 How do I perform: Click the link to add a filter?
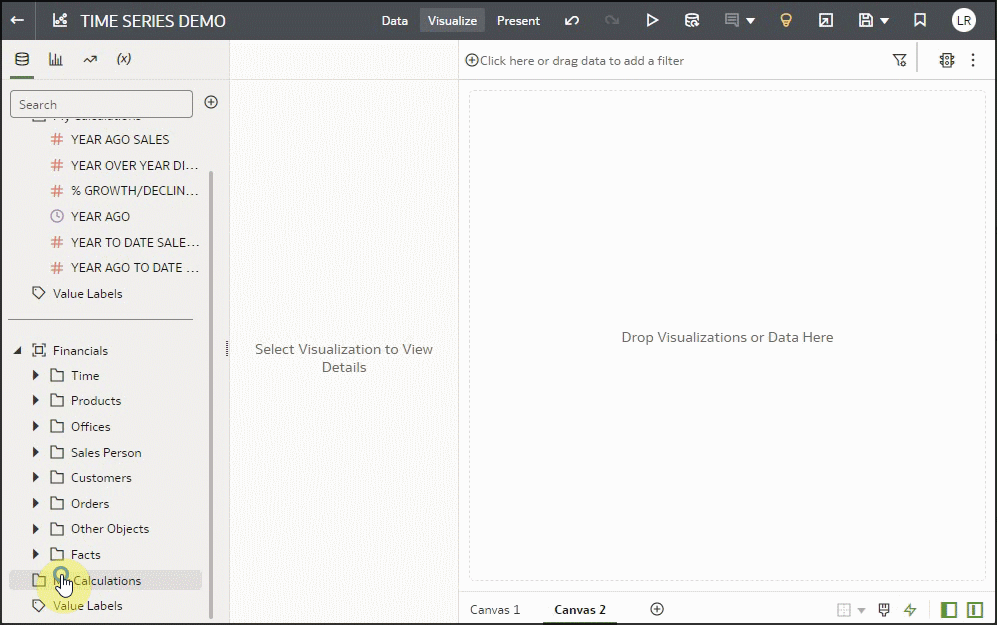click(574, 60)
